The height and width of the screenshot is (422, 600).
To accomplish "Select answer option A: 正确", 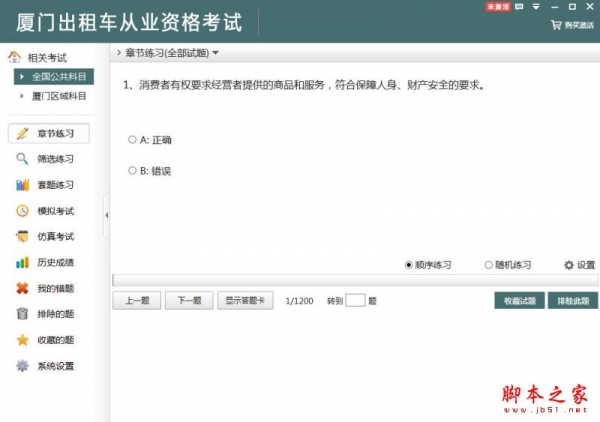I will coord(133,140).
